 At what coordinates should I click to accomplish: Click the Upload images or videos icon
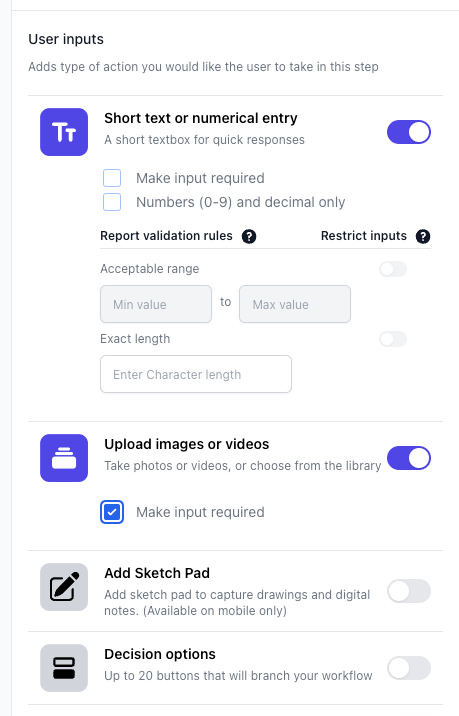click(x=64, y=458)
